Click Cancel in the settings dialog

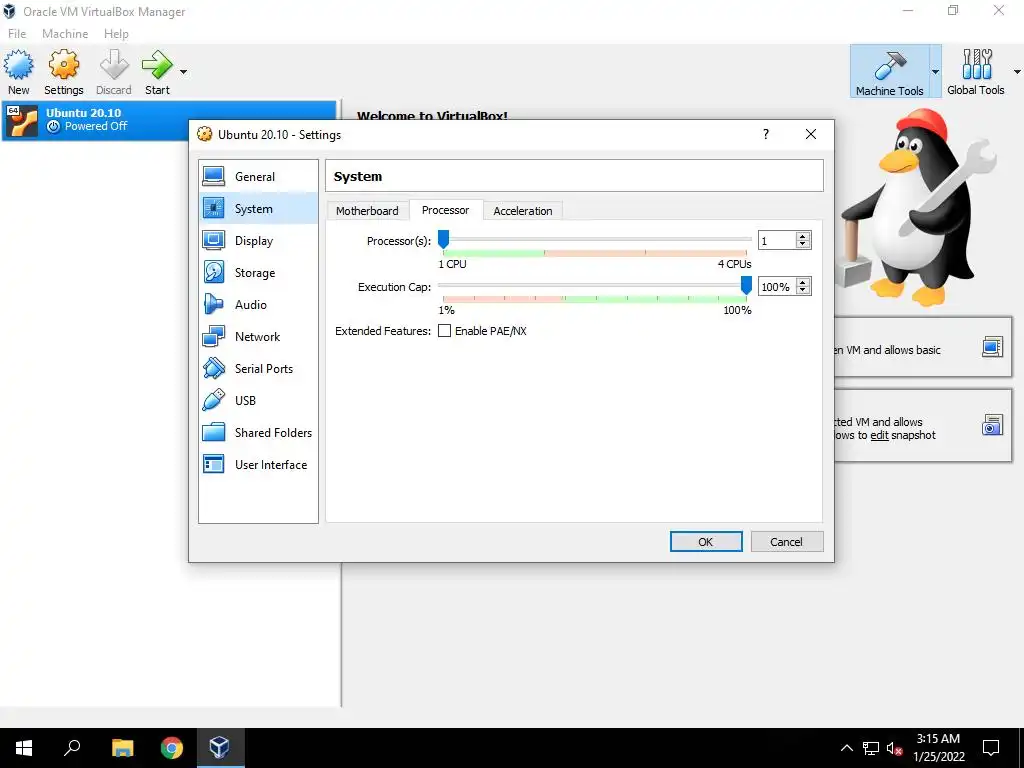[x=786, y=541]
